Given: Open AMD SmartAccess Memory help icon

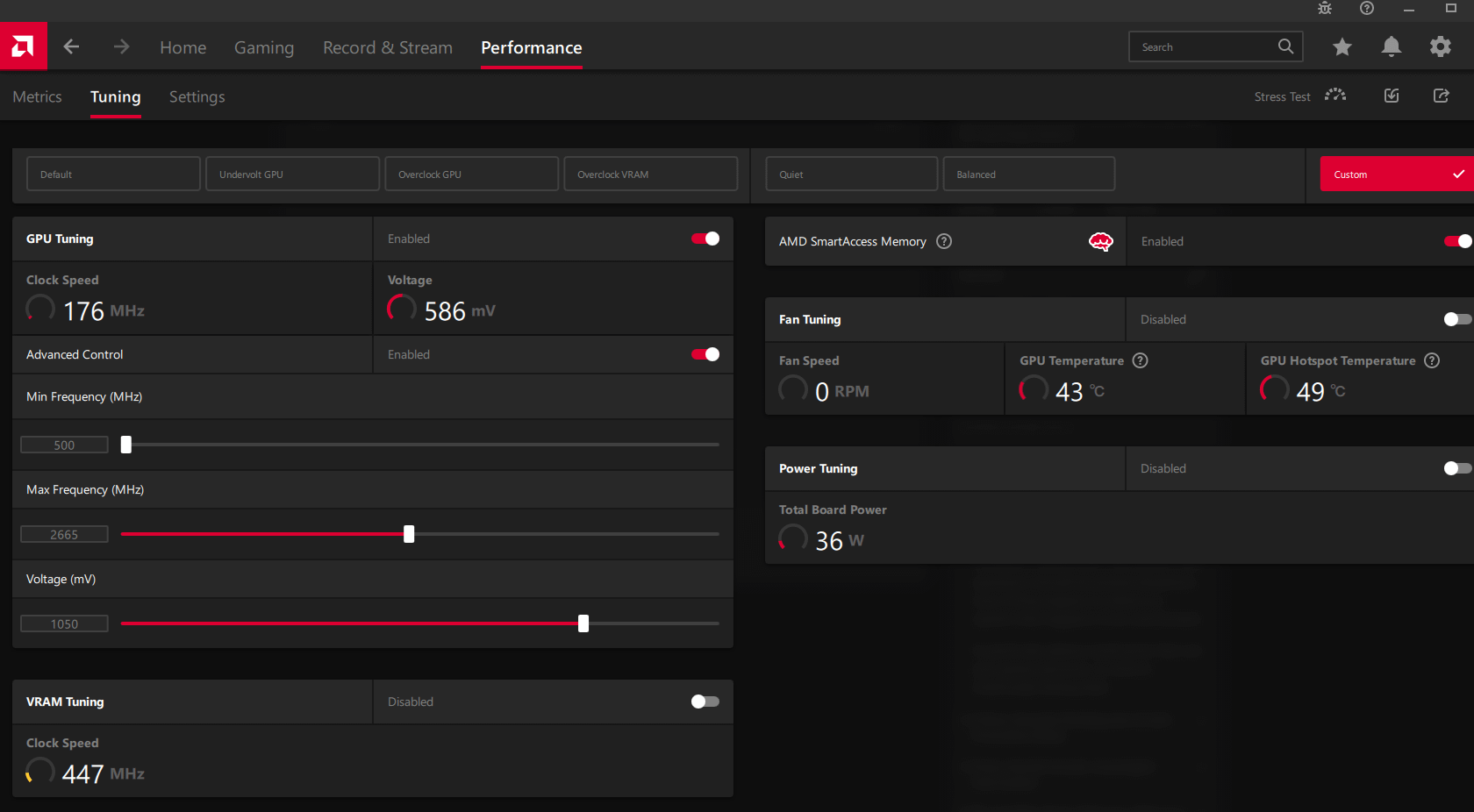Looking at the screenshot, I should click(x=944, y=241).
